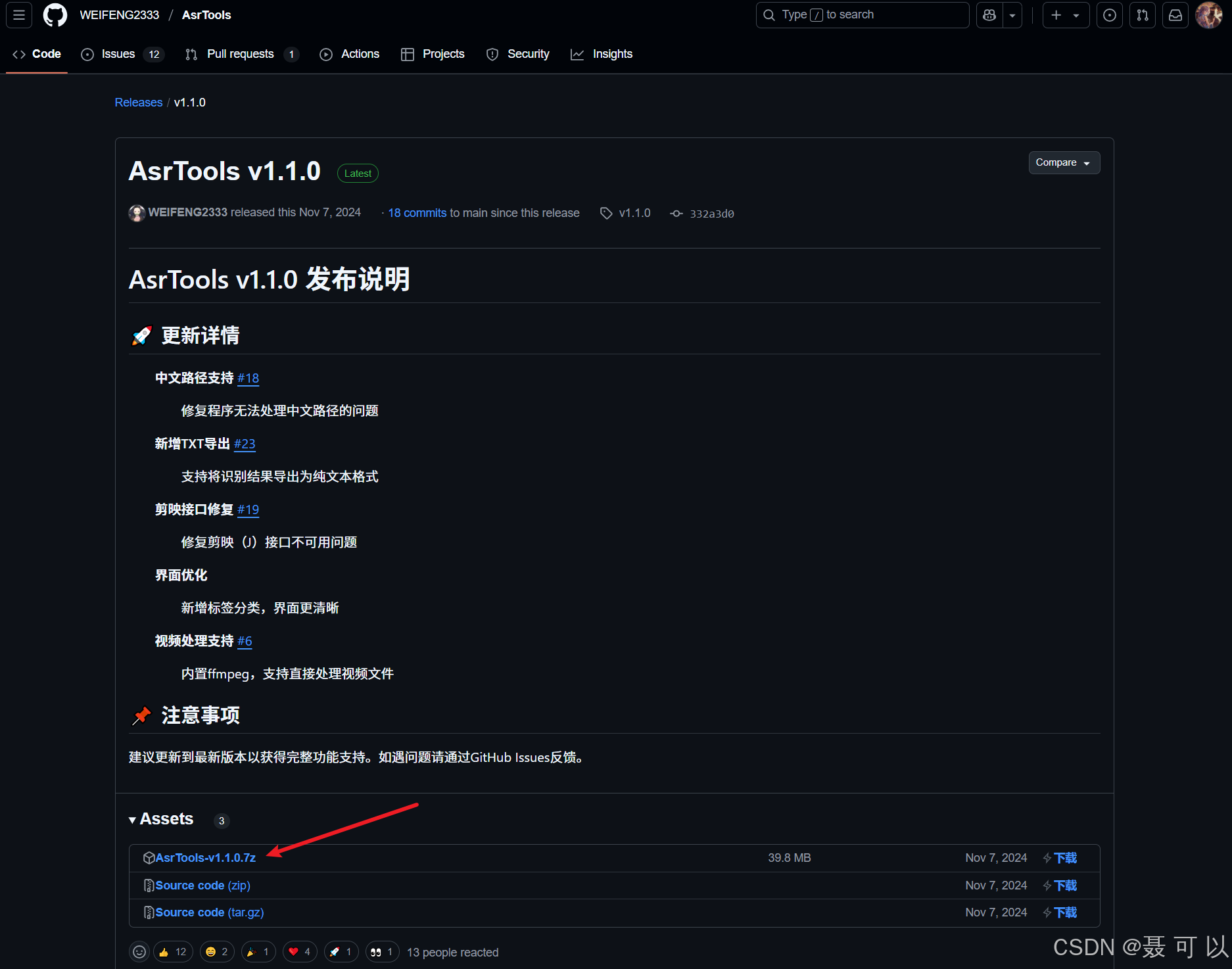Open WEIFENG2333 author avatar next to release date

tap(137, 213)
